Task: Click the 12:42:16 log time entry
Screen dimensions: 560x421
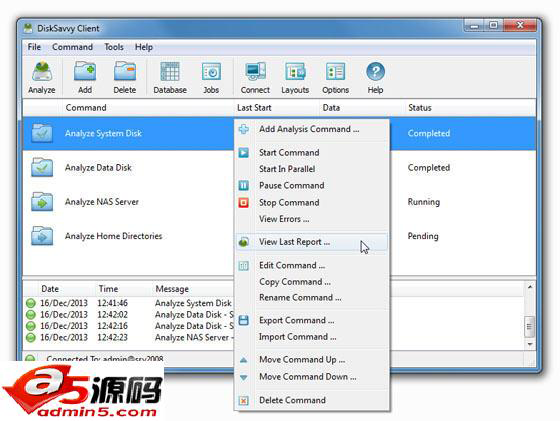Action: (112, 326)
